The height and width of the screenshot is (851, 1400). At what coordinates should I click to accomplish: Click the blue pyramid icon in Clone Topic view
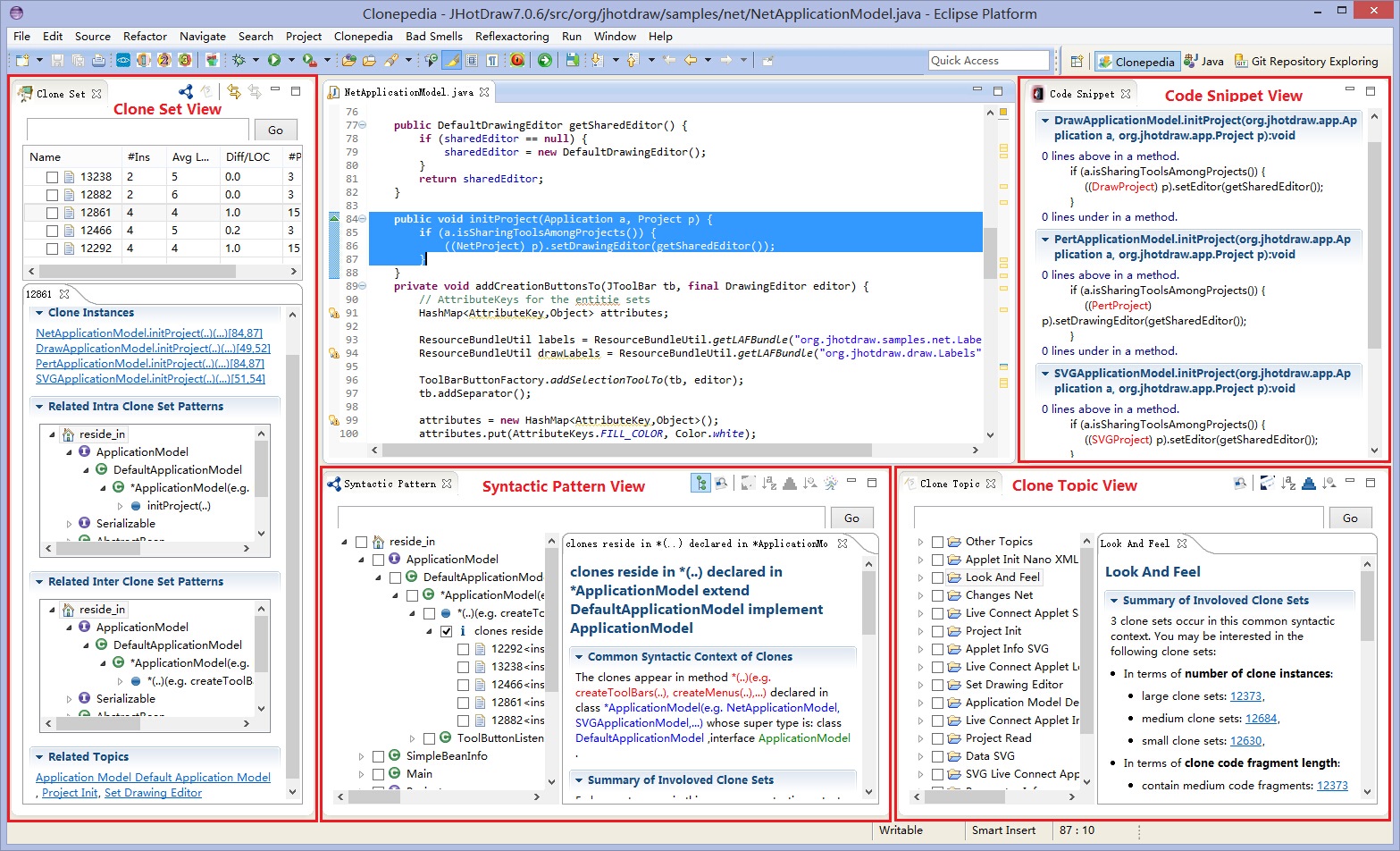point(1309,483)
